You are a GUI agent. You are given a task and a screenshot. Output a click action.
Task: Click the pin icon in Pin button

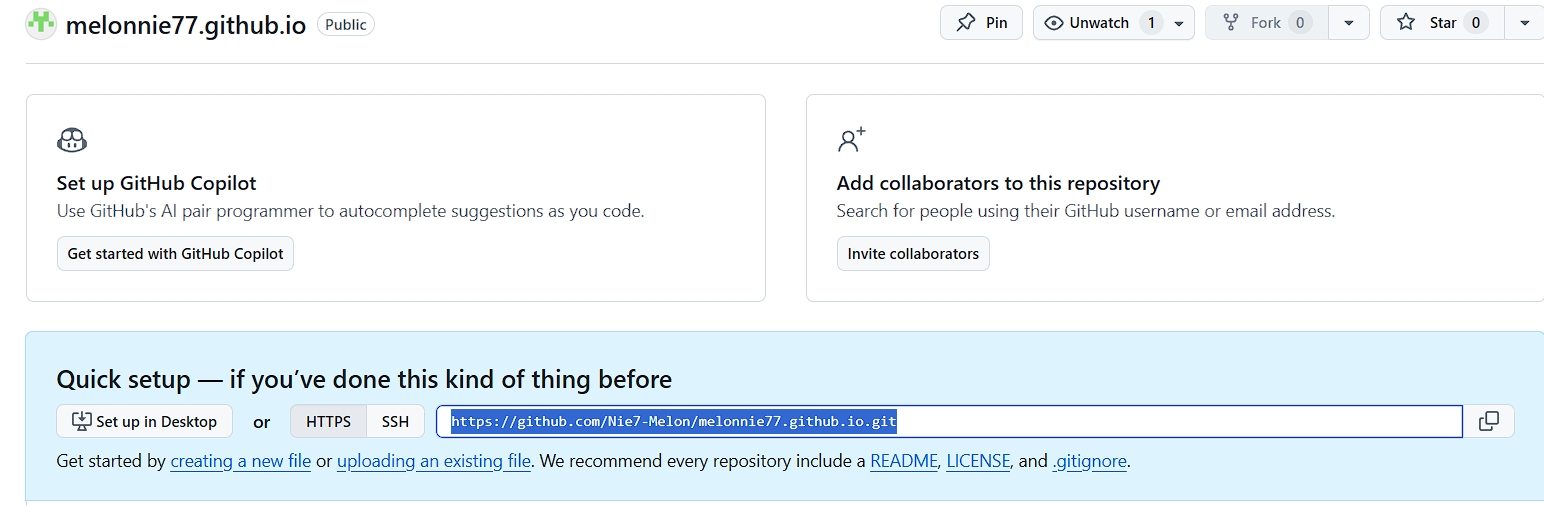tap(965, 22)
